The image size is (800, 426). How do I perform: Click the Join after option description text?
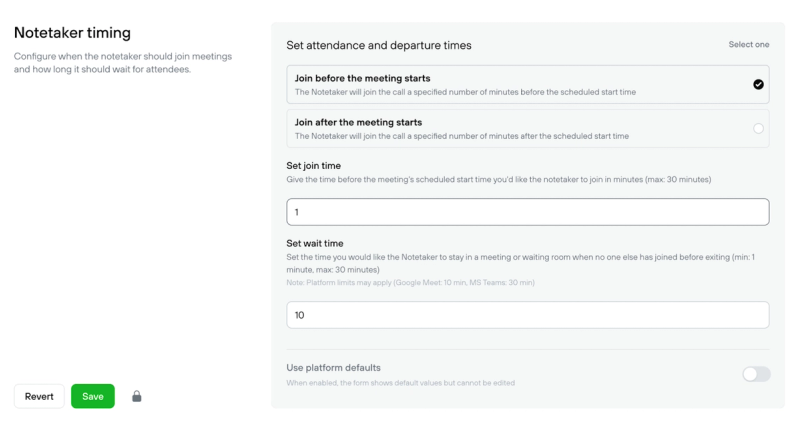tap(461, 136)
